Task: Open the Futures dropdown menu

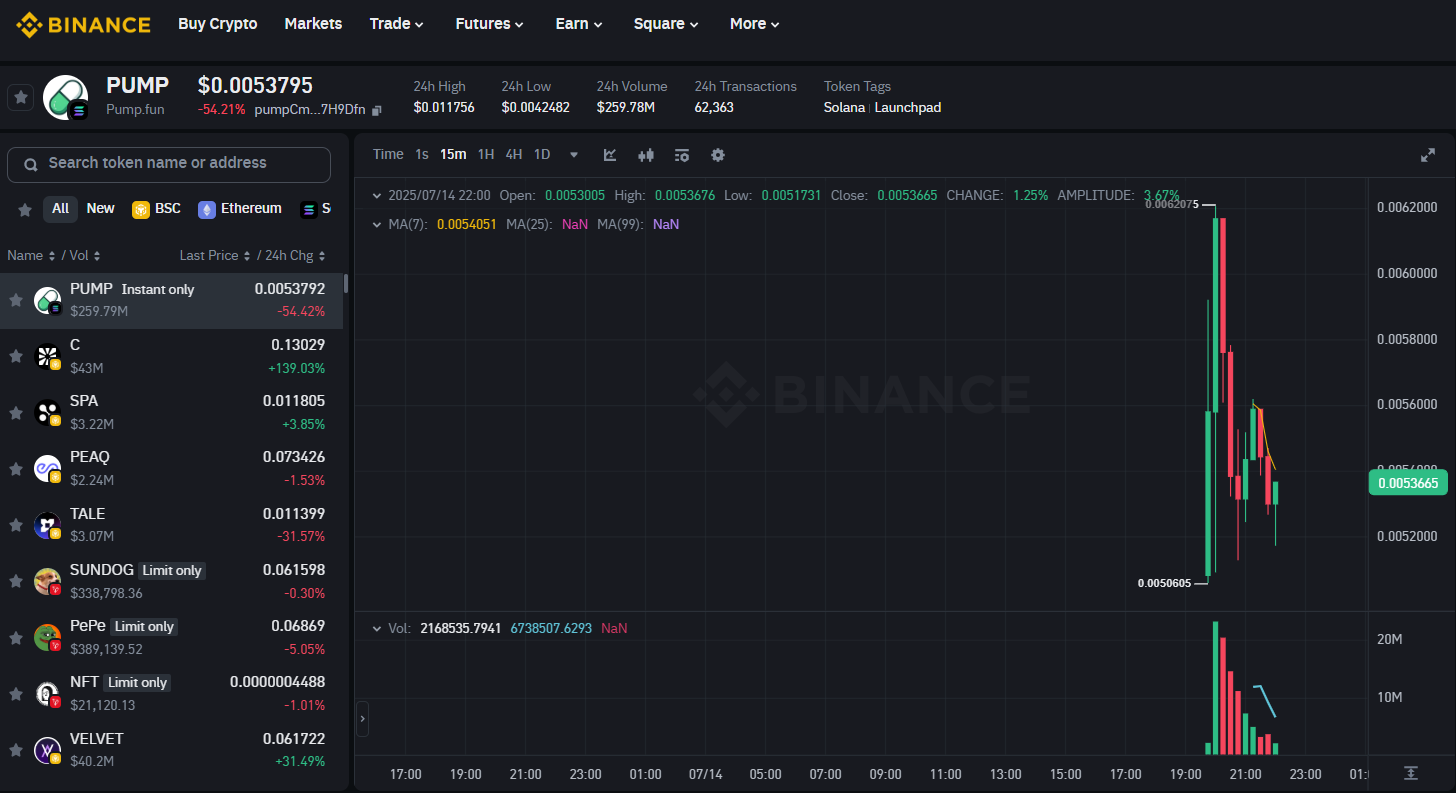Action: point(490,24)
